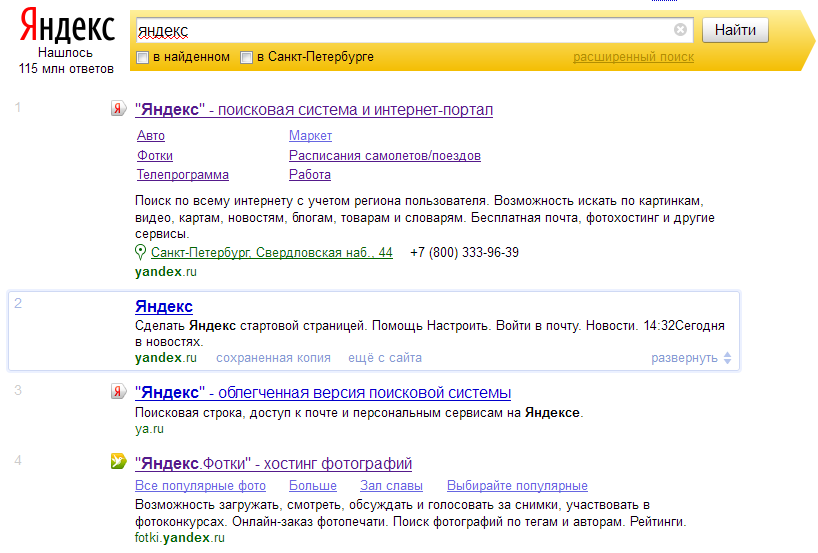Click the Найти search button
The image size is (818, 553).
click(x=735, y=30)
